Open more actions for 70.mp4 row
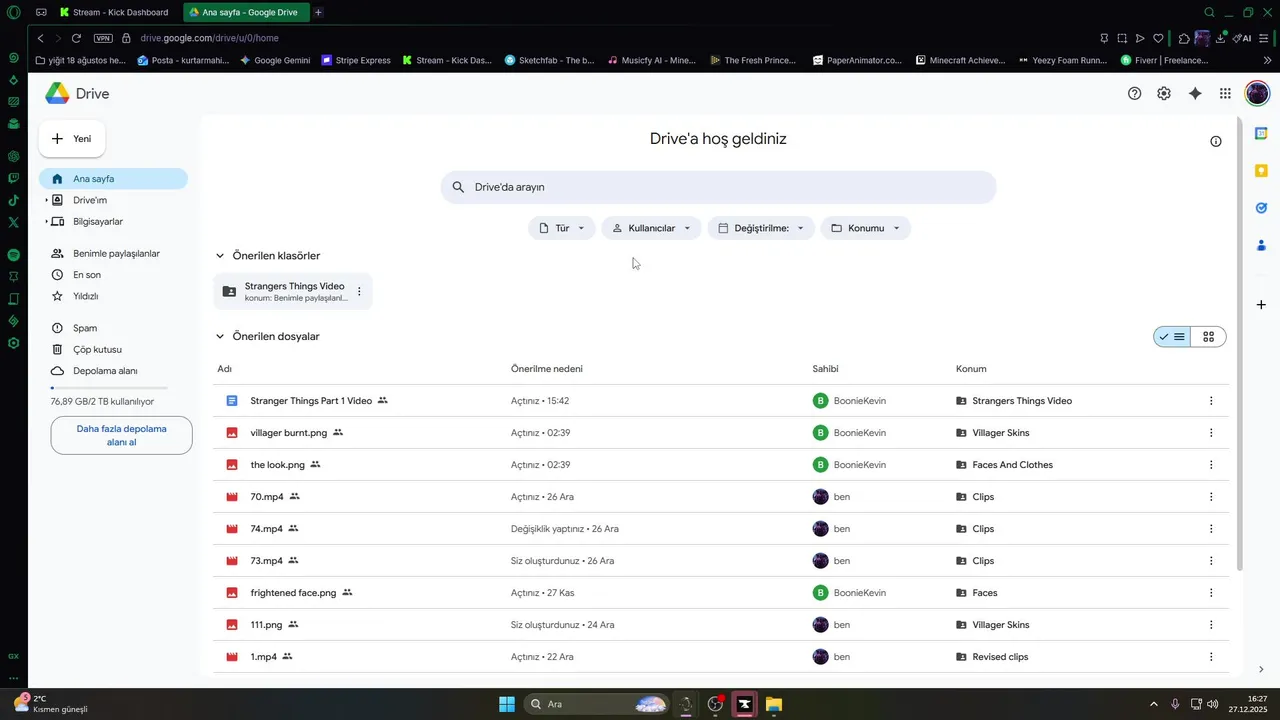Viewport: 1280px width, 720px height. [1211, 497]
